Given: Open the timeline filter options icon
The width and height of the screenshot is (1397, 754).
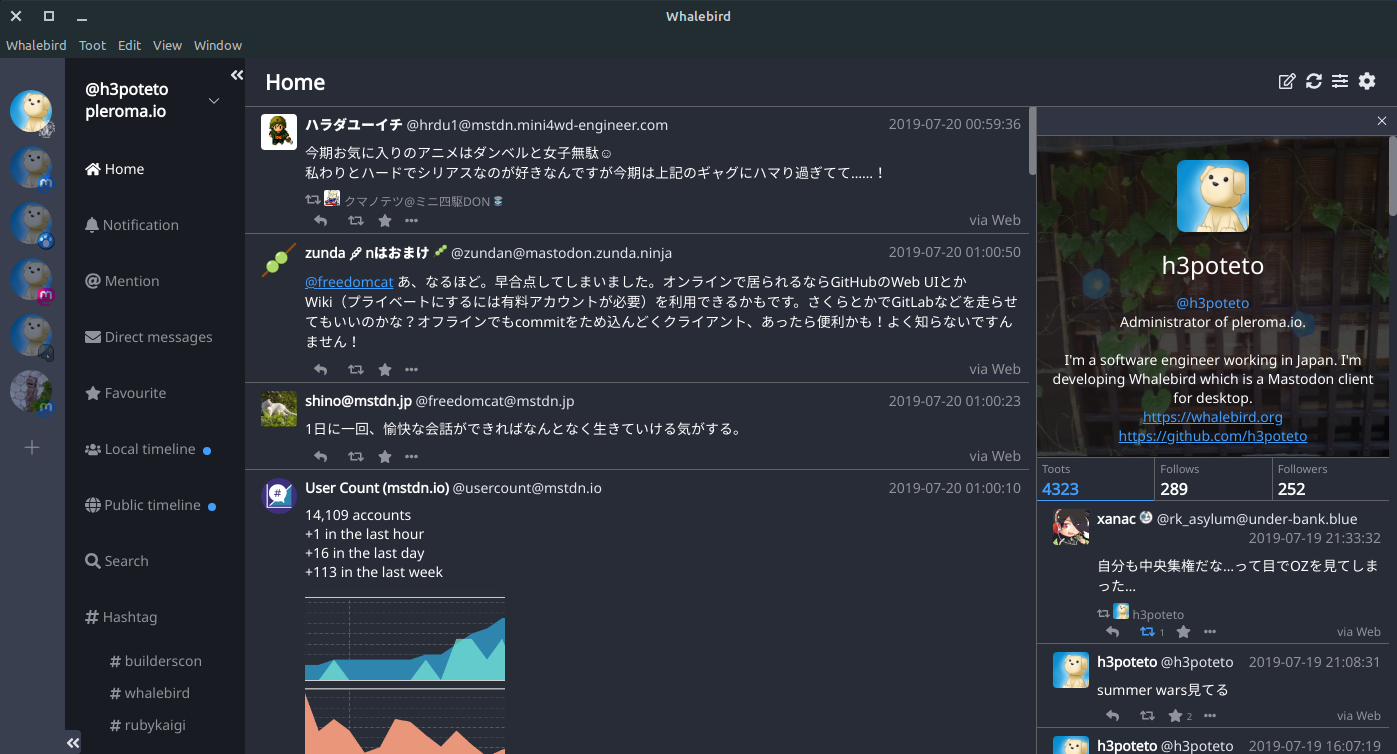Looking at the screenshot, I should pos(1340,81).
